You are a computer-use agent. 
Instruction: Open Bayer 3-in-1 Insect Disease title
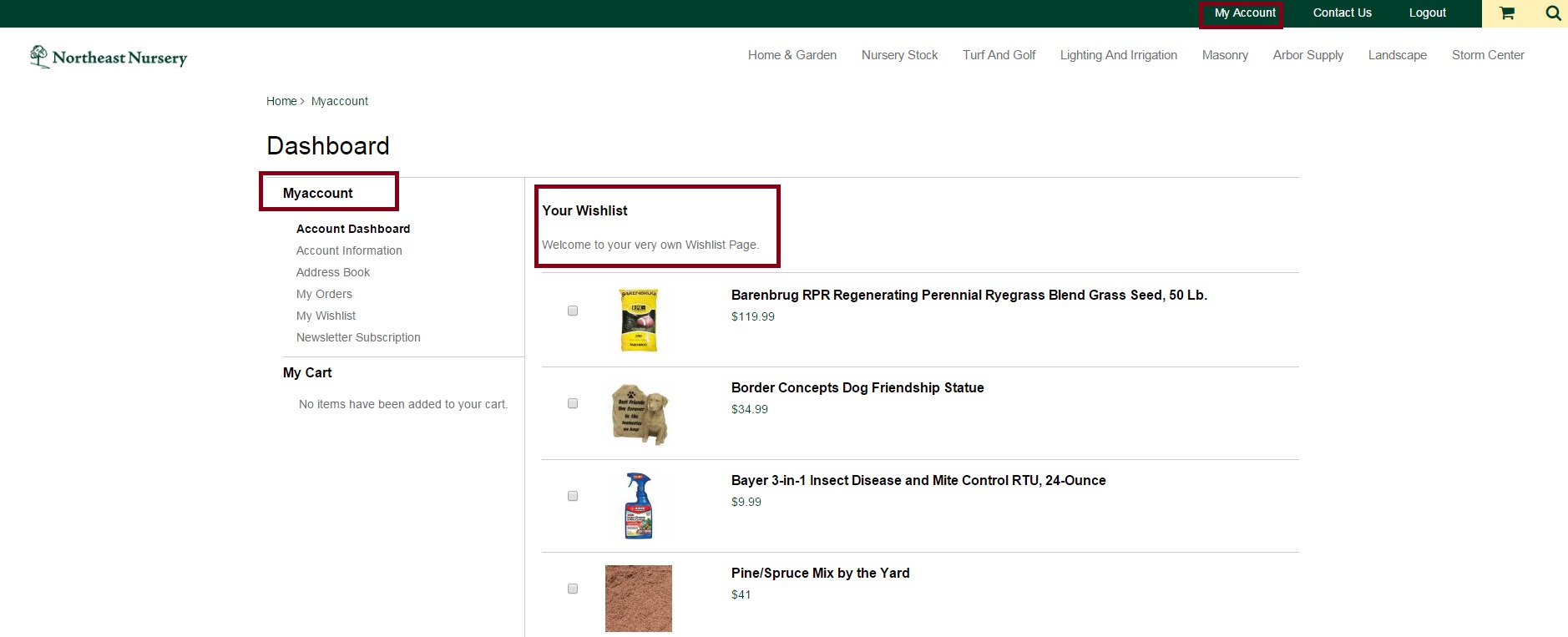pyautogui.click(x=918, y=480)
